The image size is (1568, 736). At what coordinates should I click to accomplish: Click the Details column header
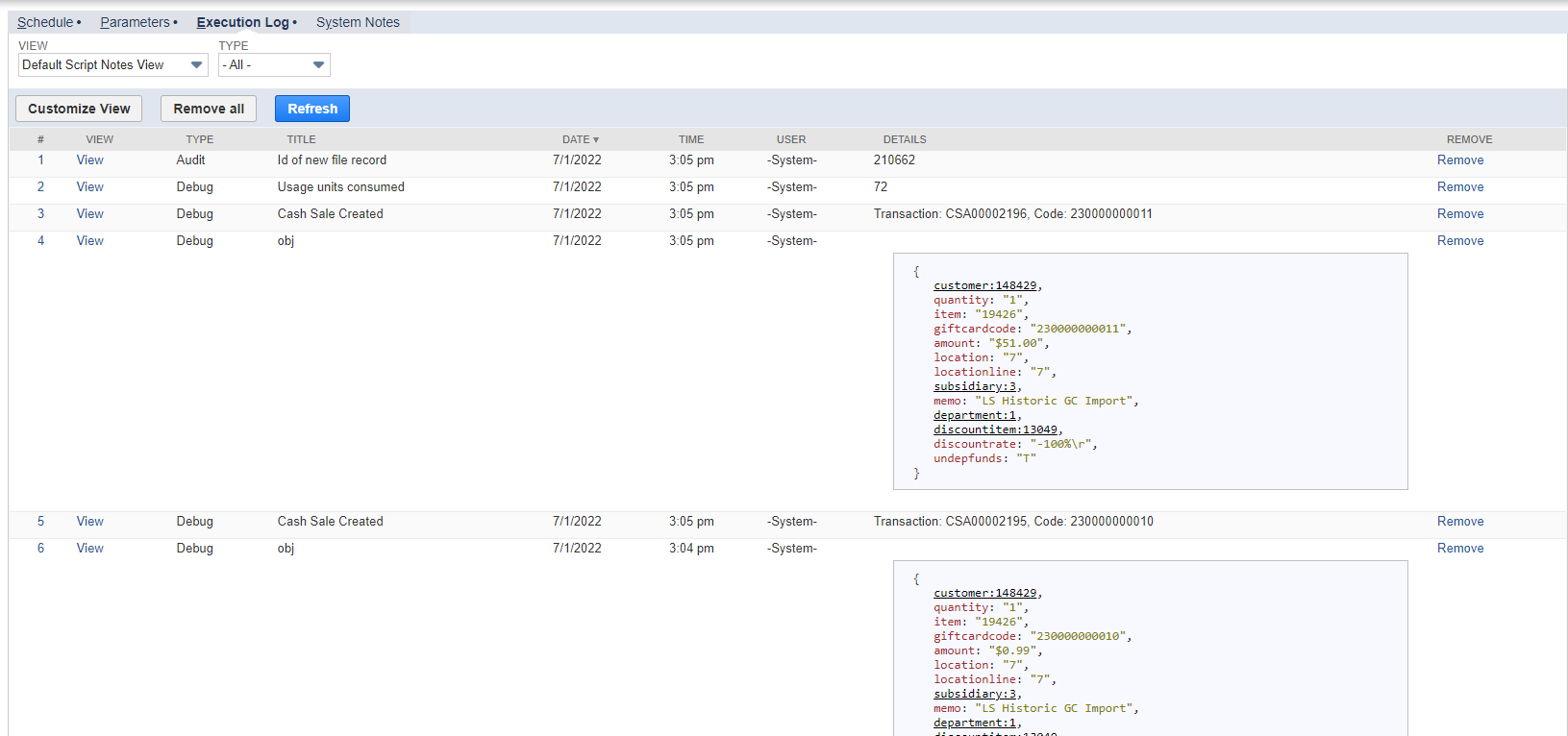coord(904,139)
